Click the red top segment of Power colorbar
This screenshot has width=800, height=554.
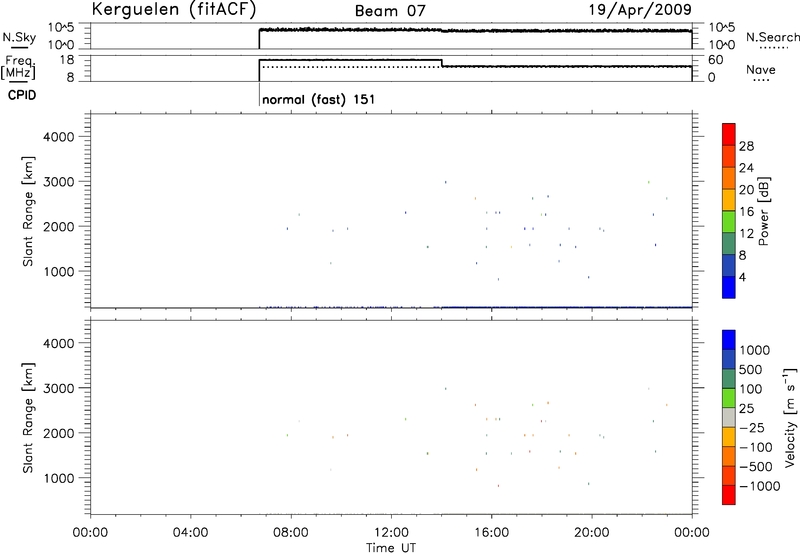pos(729,134)
